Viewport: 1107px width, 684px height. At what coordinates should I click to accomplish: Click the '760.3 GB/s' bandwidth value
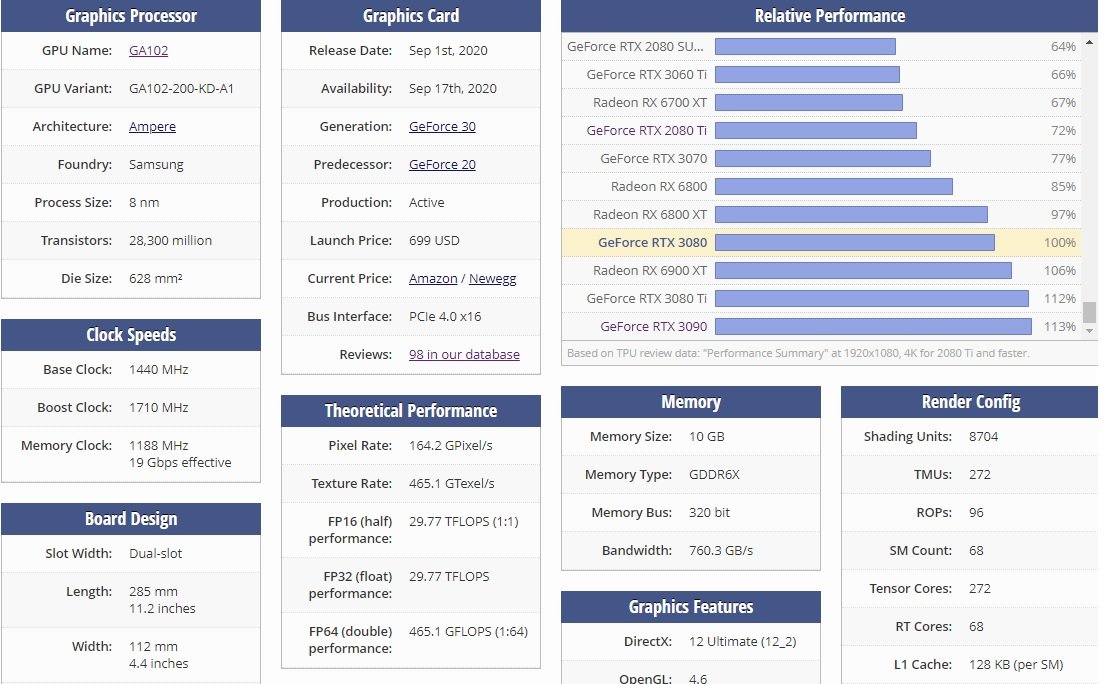tap(721, 551)
